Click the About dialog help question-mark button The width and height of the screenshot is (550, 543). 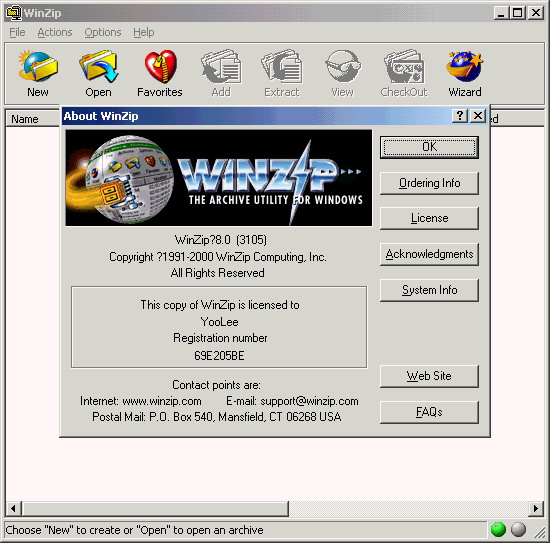tap(460, 115)
